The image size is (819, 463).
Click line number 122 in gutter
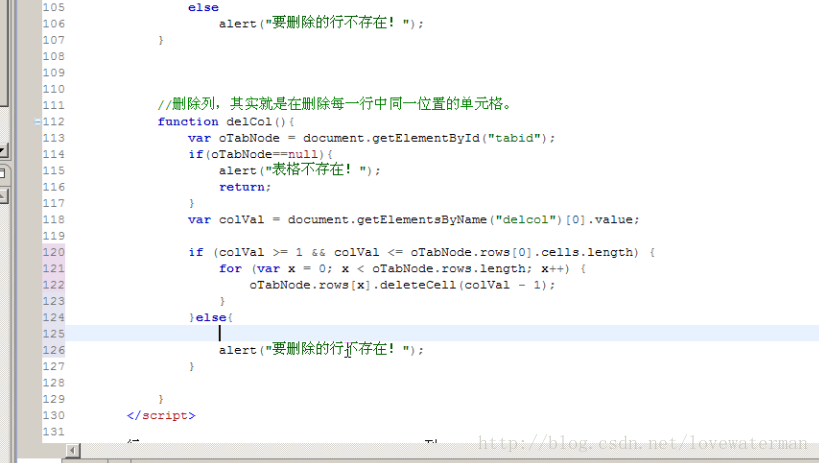coord(54,285)
